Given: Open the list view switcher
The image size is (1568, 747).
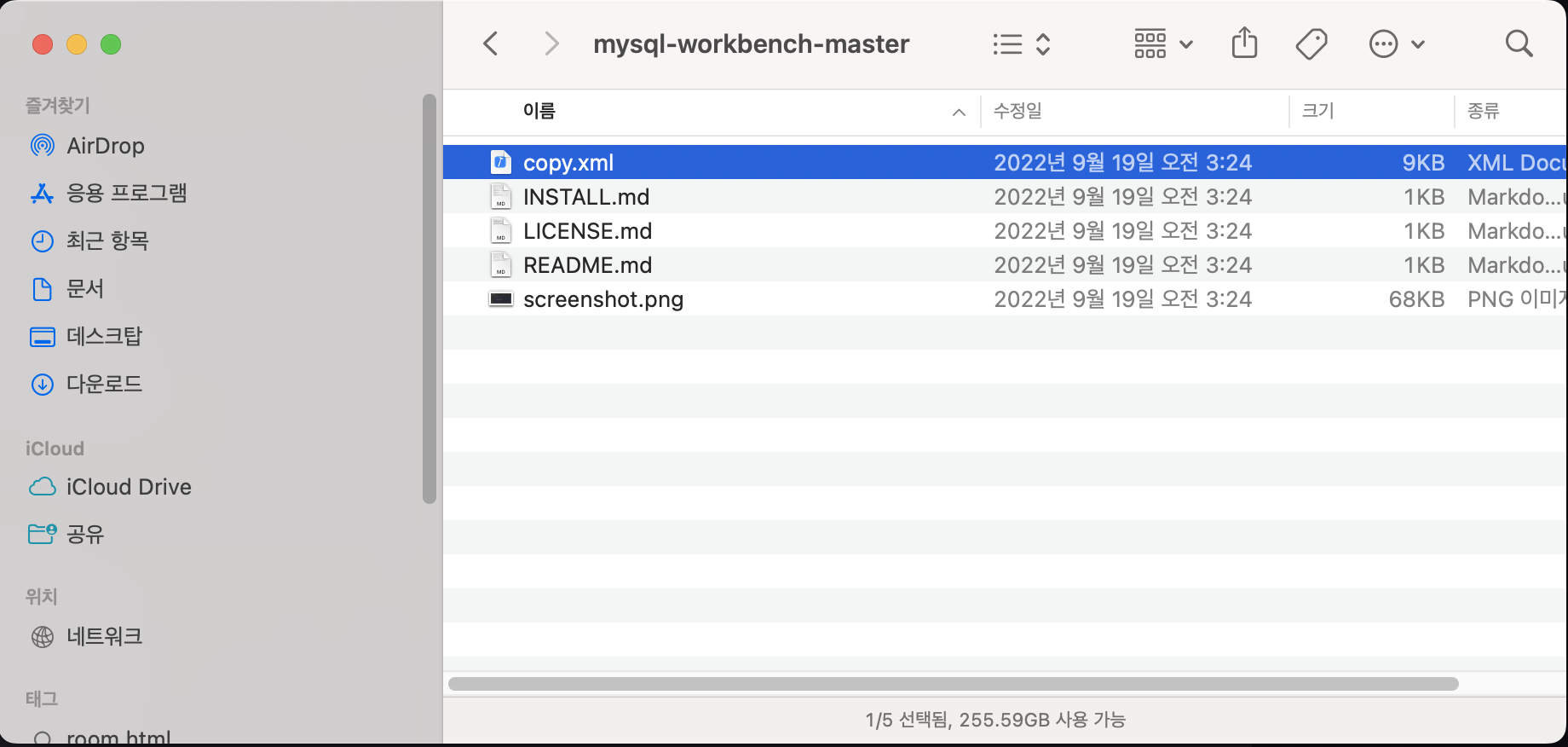Looking at the screenshot, I should pos(1022,44).
